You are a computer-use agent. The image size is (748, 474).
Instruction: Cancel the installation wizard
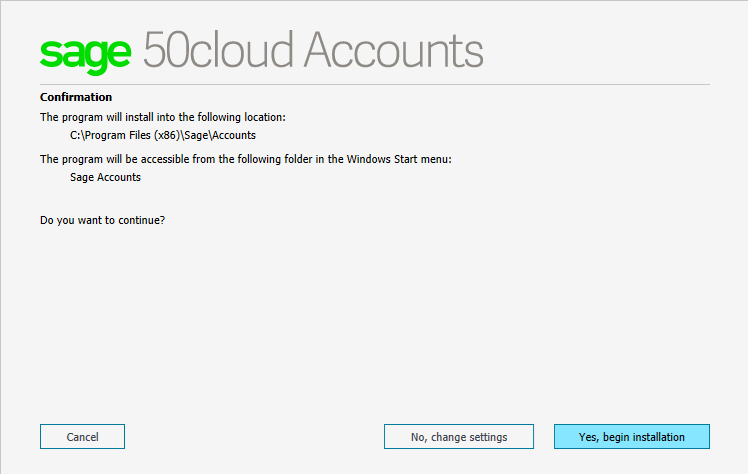[x=82, y=437]
